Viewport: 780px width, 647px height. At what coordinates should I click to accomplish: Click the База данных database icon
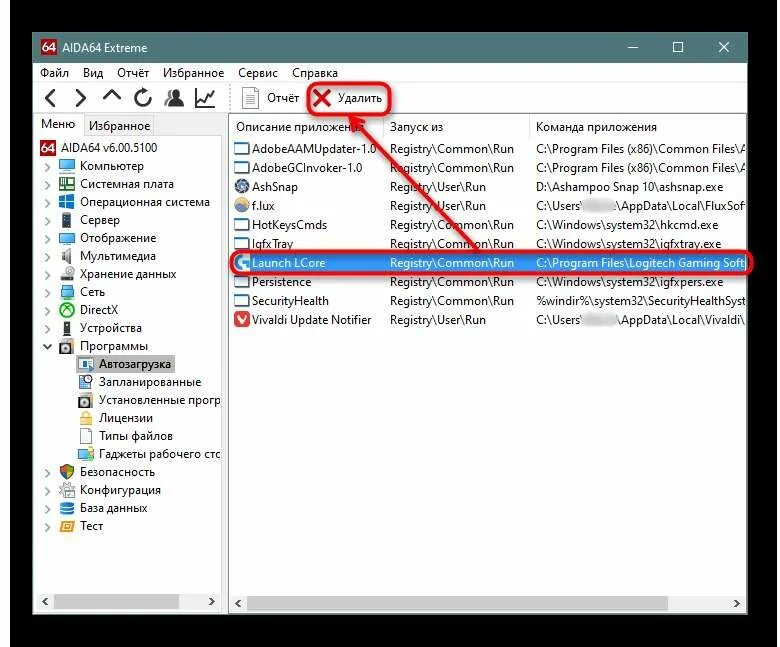point(67,508)
